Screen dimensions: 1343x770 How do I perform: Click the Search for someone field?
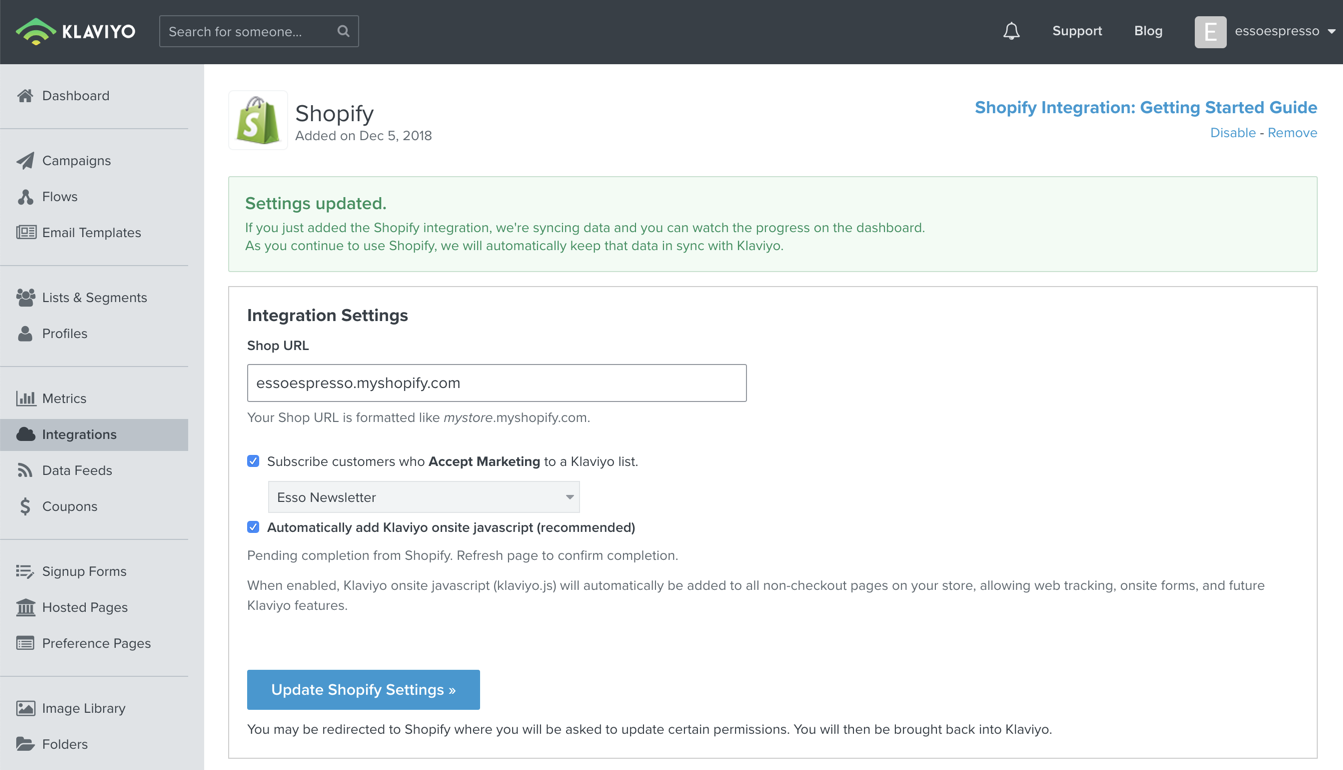click(259, 31)
